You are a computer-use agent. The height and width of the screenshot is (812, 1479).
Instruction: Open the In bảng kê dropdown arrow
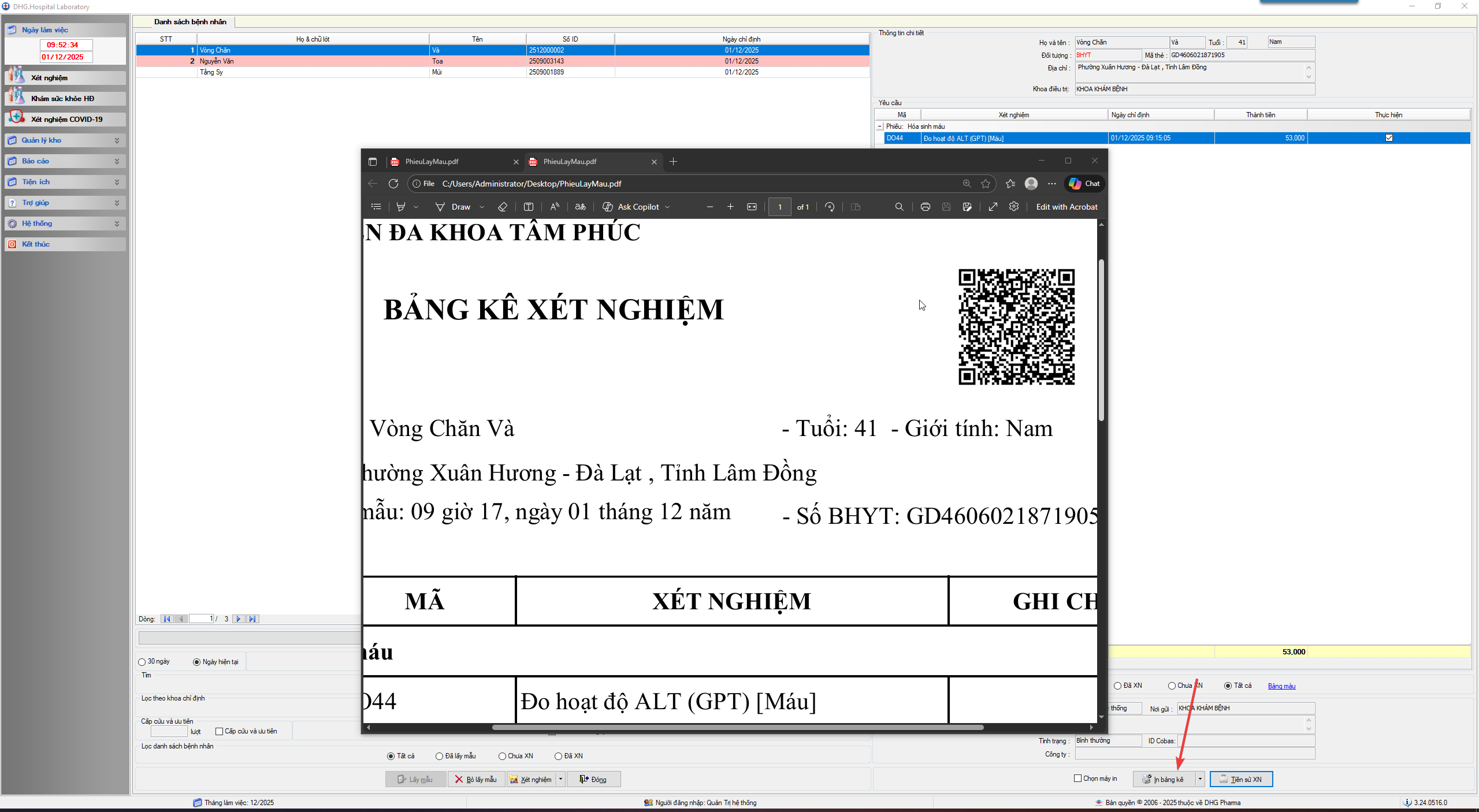click(1200, 779)
